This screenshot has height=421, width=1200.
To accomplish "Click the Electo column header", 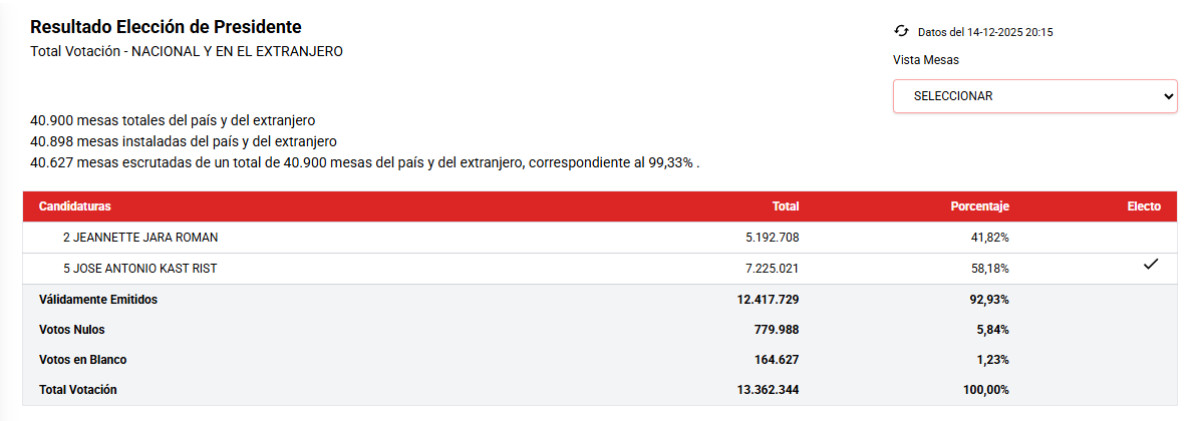I will point(1143,207).
